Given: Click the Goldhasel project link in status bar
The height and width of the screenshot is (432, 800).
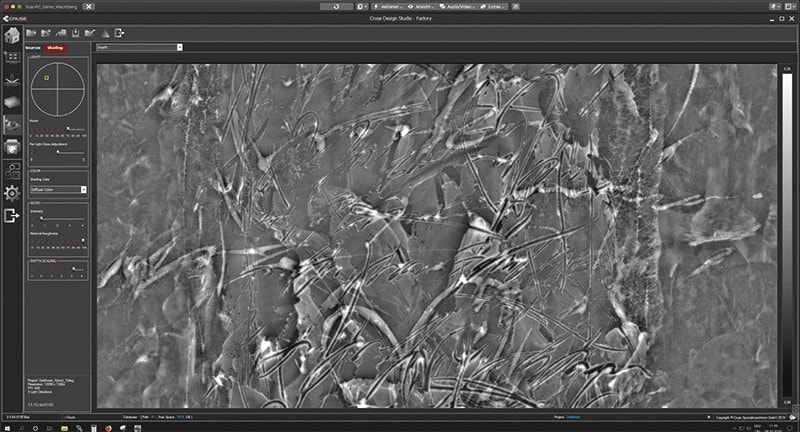Looking at the screenshot, I should [573, 417].
